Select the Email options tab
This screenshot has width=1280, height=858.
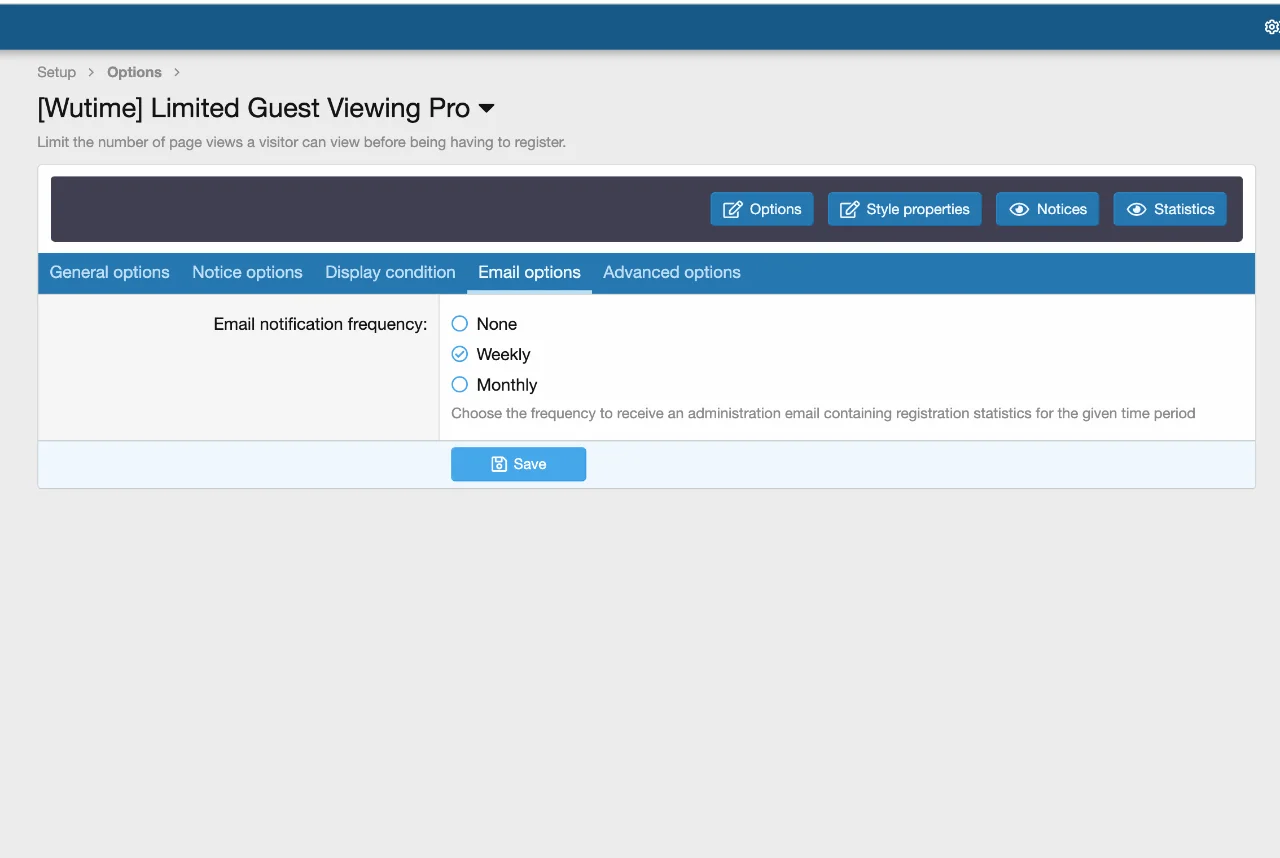(x=529, y=272)
